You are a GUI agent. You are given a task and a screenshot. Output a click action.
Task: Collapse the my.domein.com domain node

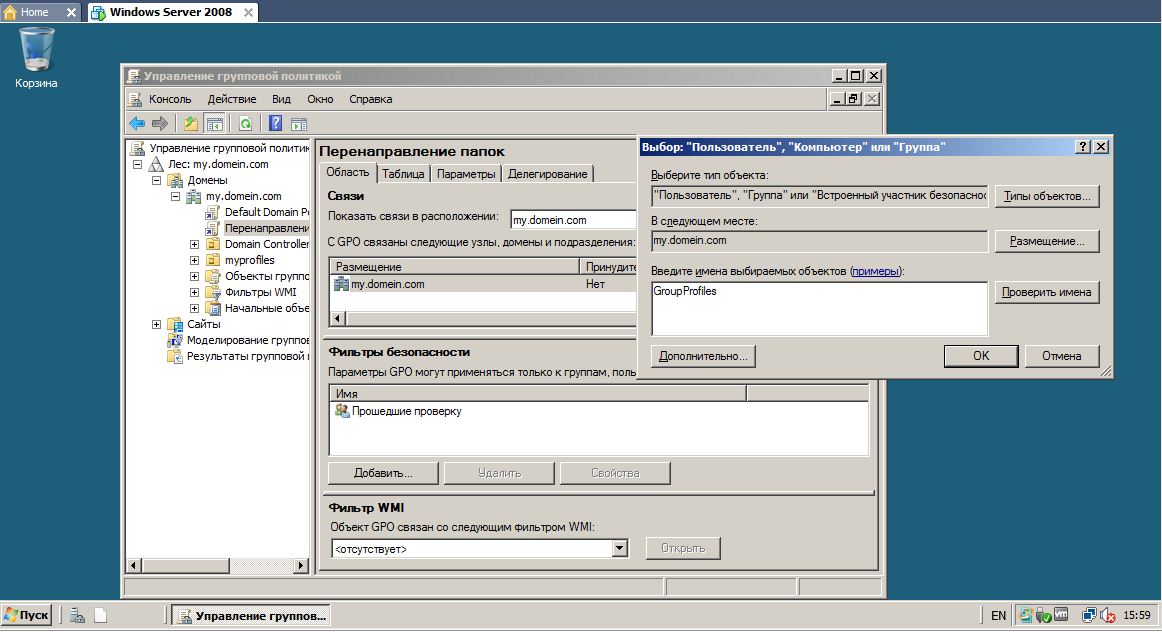(x=176, y=196)
